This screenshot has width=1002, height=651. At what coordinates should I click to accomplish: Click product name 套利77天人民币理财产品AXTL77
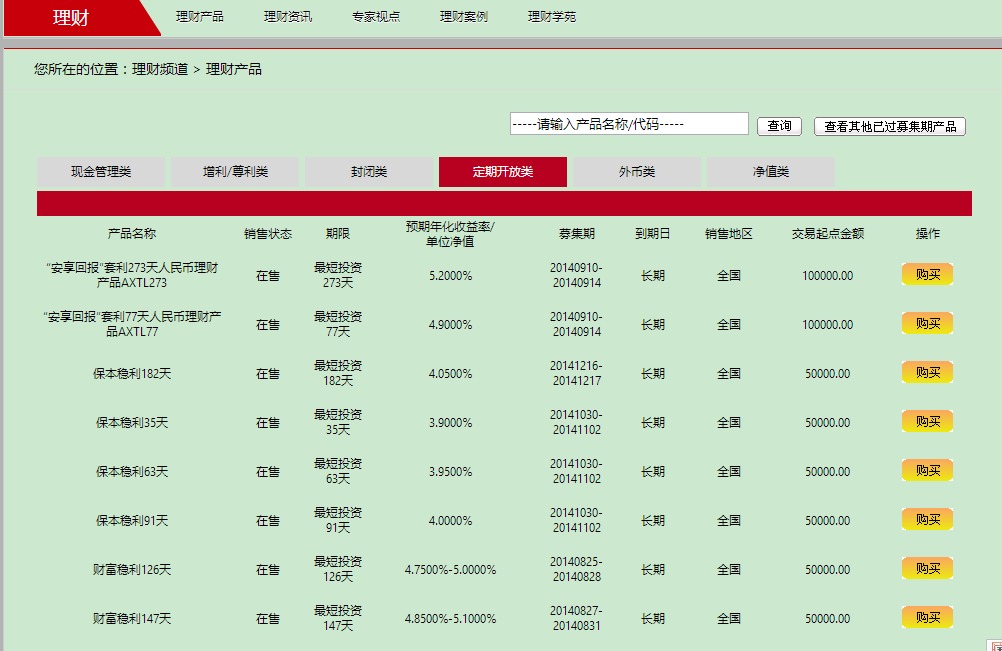[132, 324]
